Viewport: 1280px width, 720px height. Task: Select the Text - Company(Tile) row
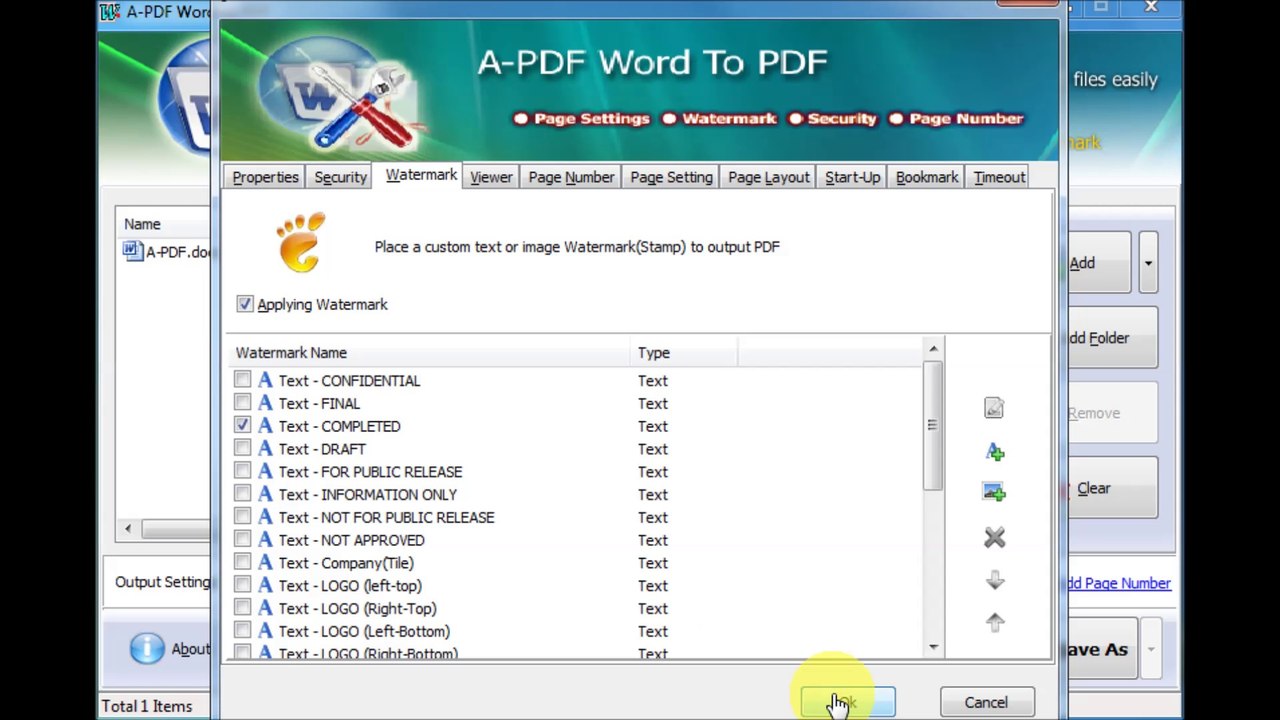[x=577, y=562]
